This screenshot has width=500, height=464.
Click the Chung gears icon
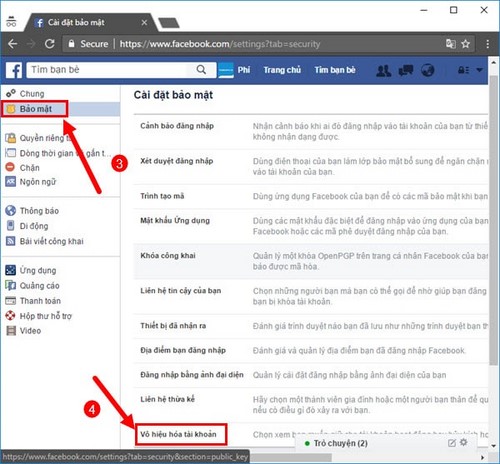click(11, 93)
